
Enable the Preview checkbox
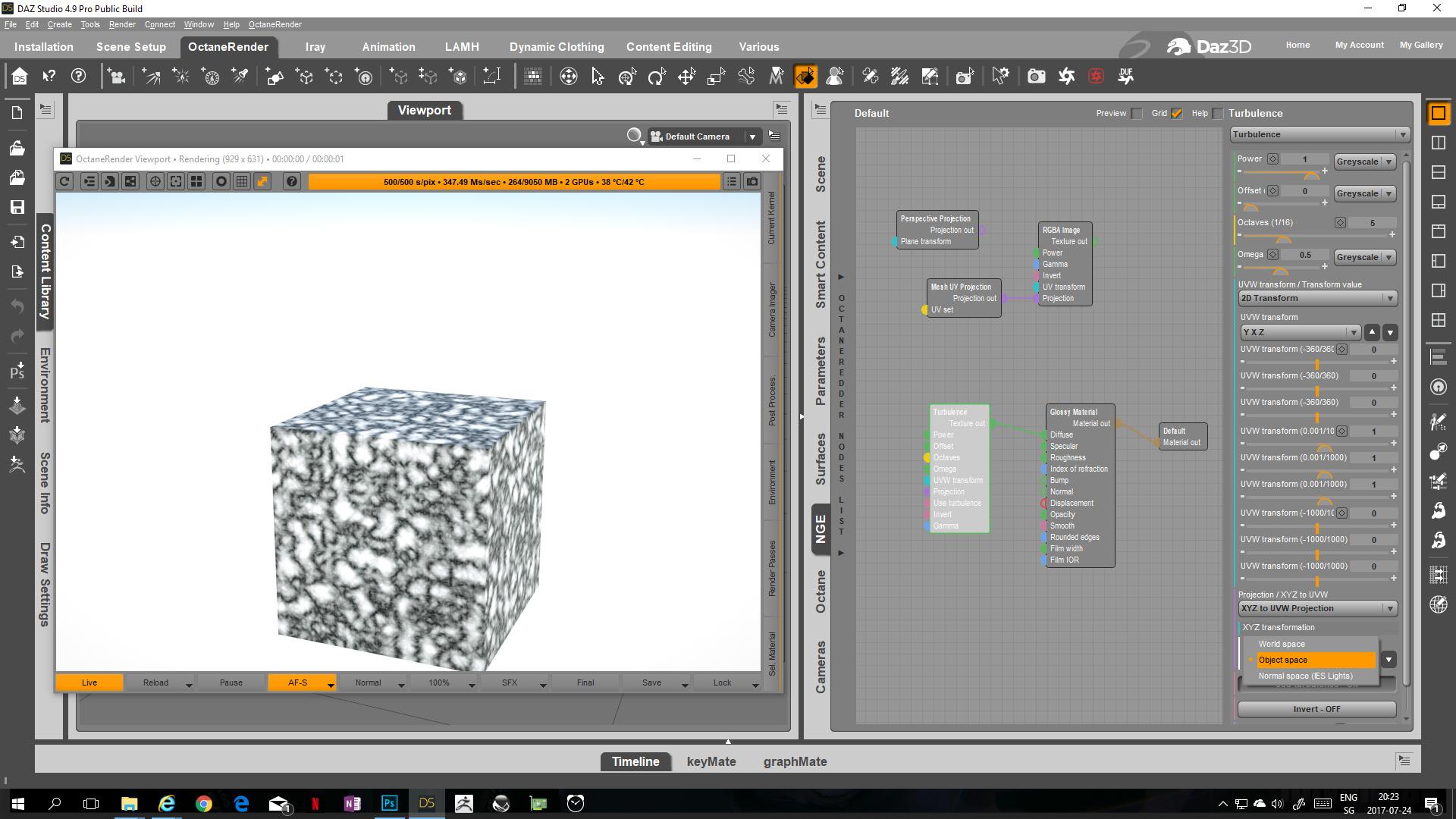(x=1136, y=114)
